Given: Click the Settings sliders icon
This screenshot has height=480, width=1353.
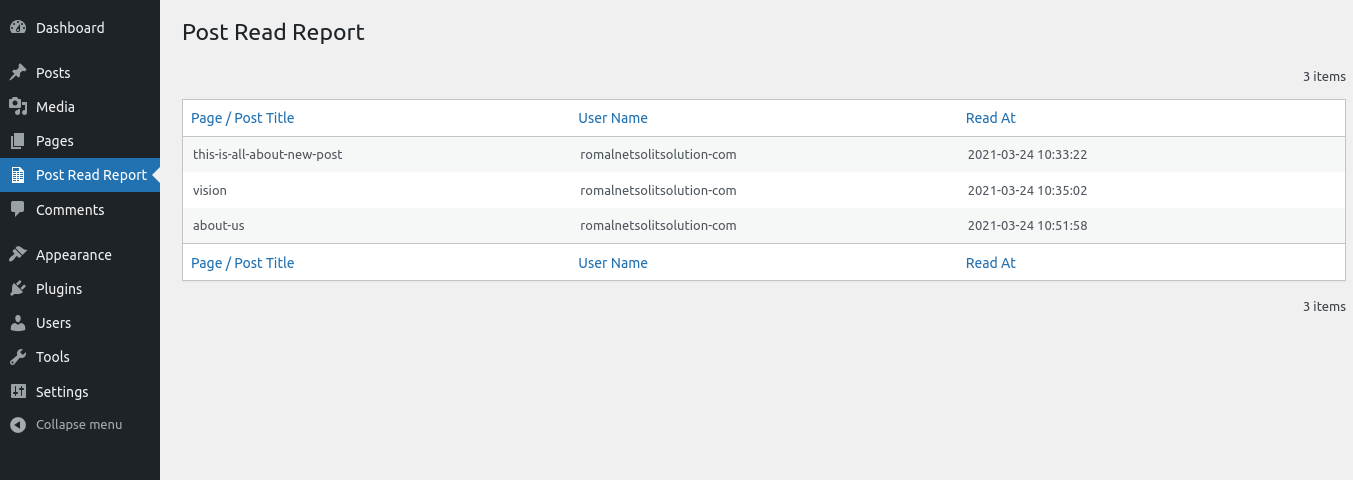Looking at the screenshot, I should coord(18,392).
